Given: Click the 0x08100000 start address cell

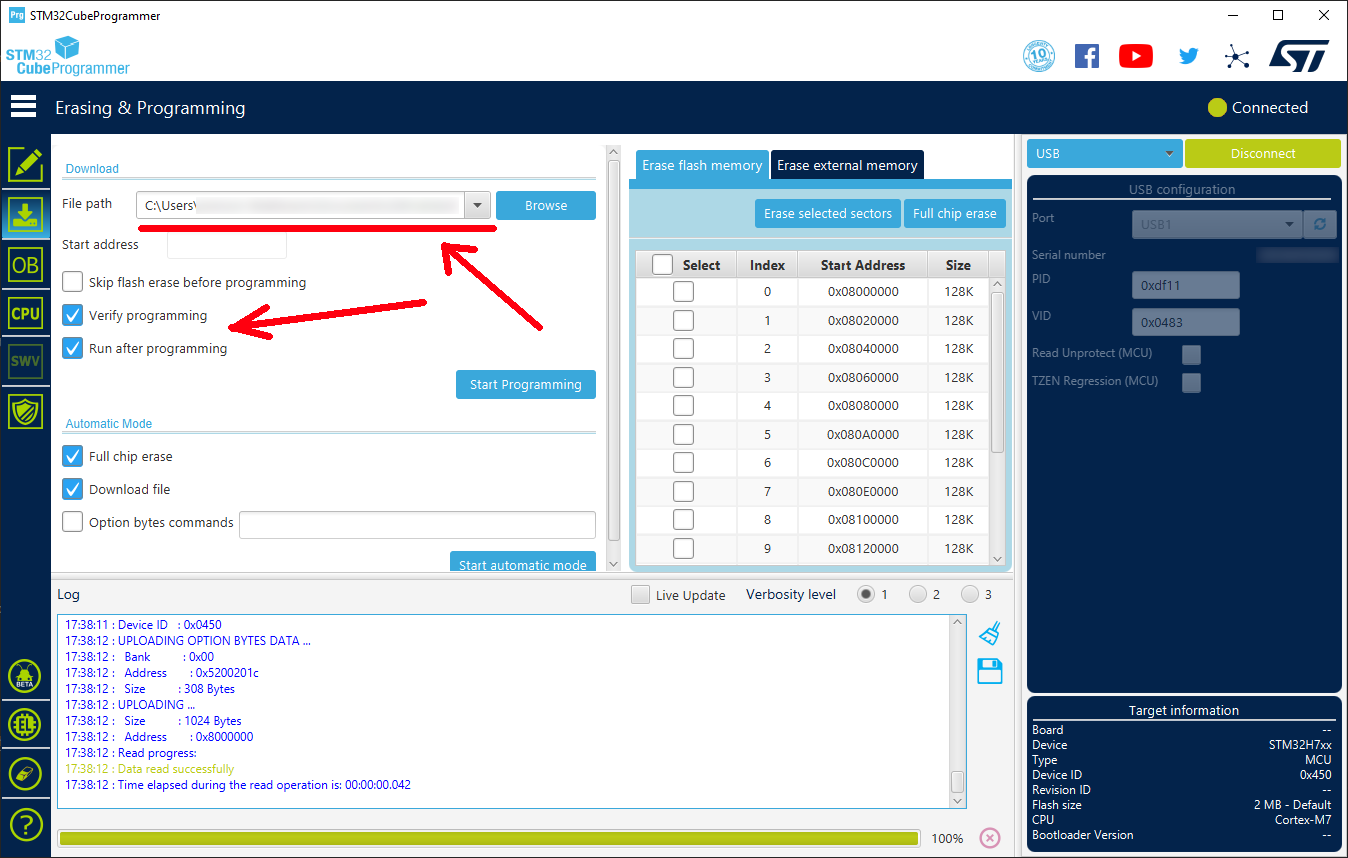Looking at the screenshot, I should tap(863, 520).
